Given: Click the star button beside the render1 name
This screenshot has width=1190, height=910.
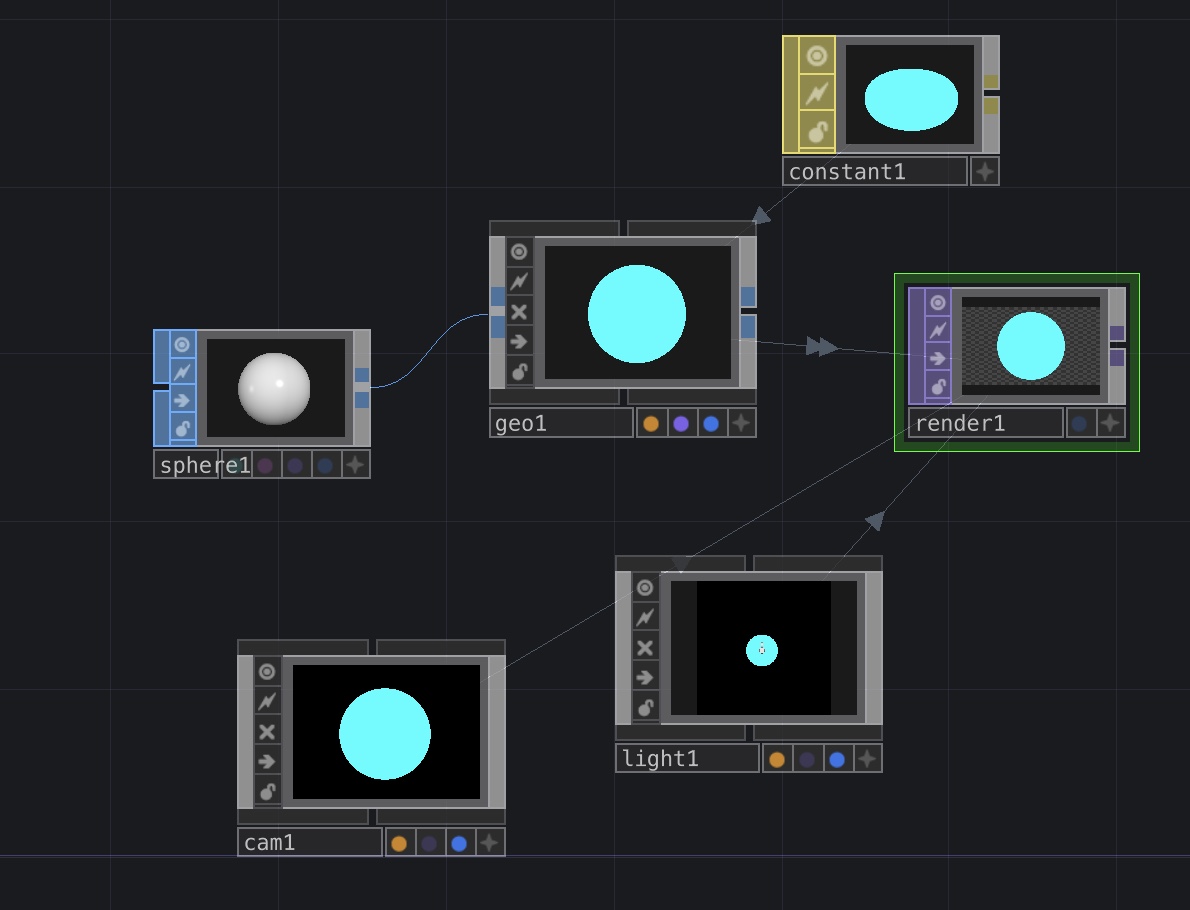Looking at the screenshot, I should click(1110, 423).
